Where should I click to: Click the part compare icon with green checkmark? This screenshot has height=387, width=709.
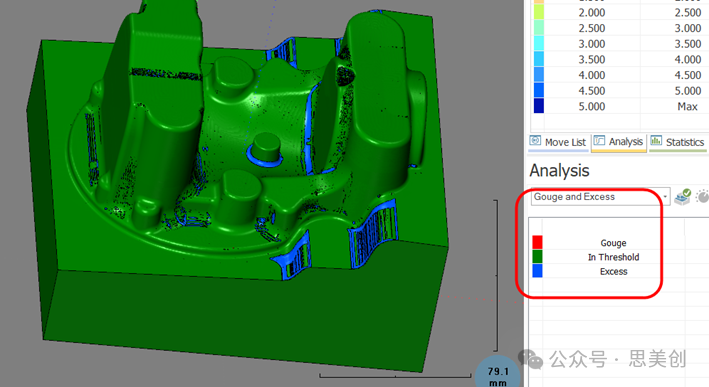(682, 197)
